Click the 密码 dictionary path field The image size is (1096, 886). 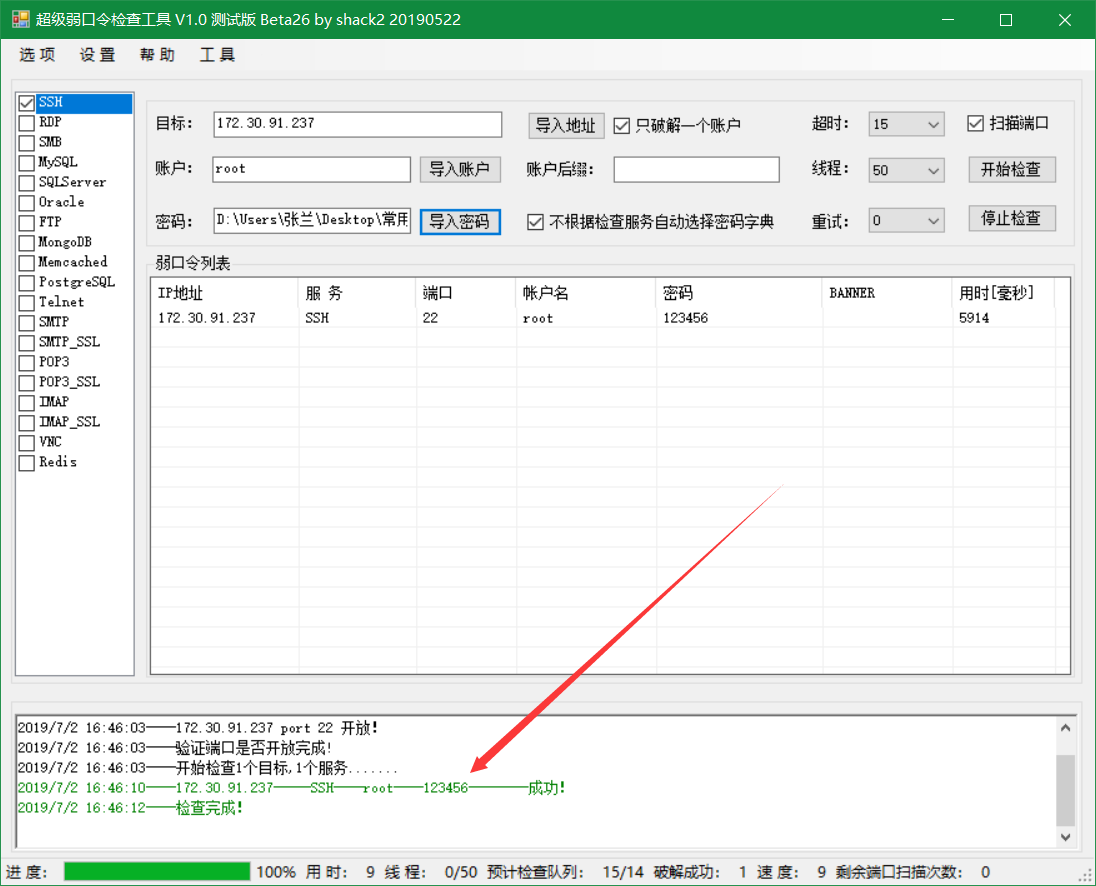(312, 221)
